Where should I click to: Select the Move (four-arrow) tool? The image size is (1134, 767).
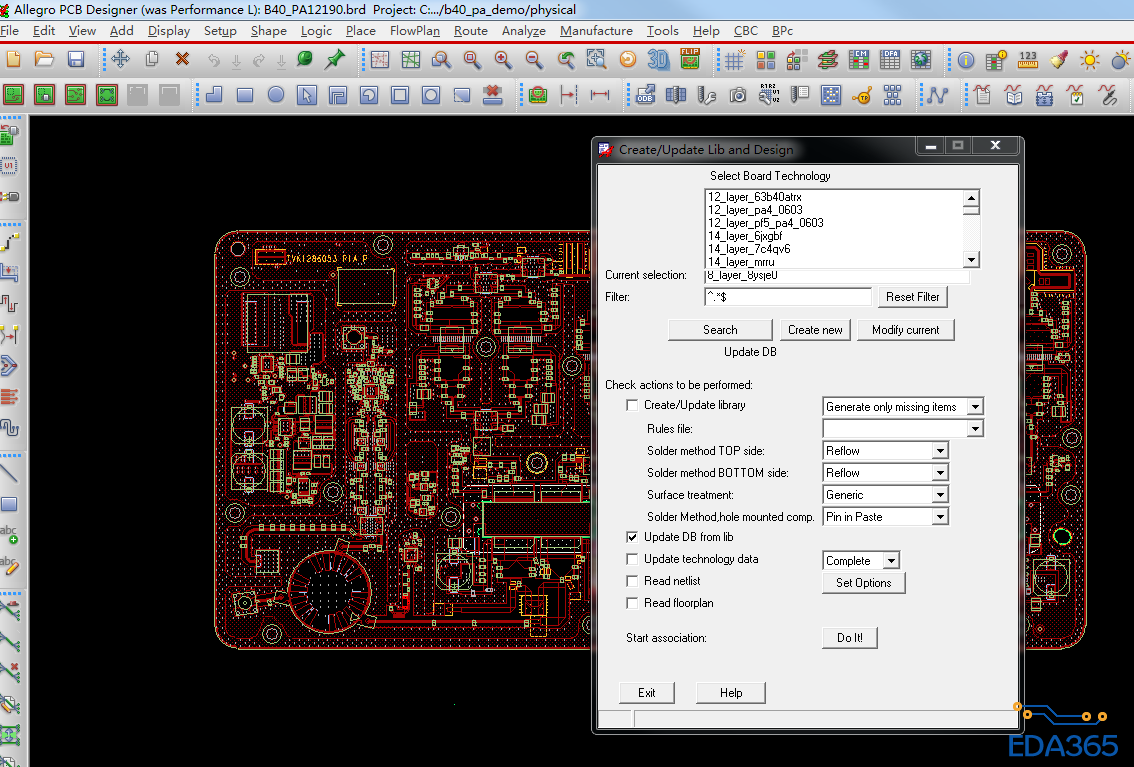120,60
